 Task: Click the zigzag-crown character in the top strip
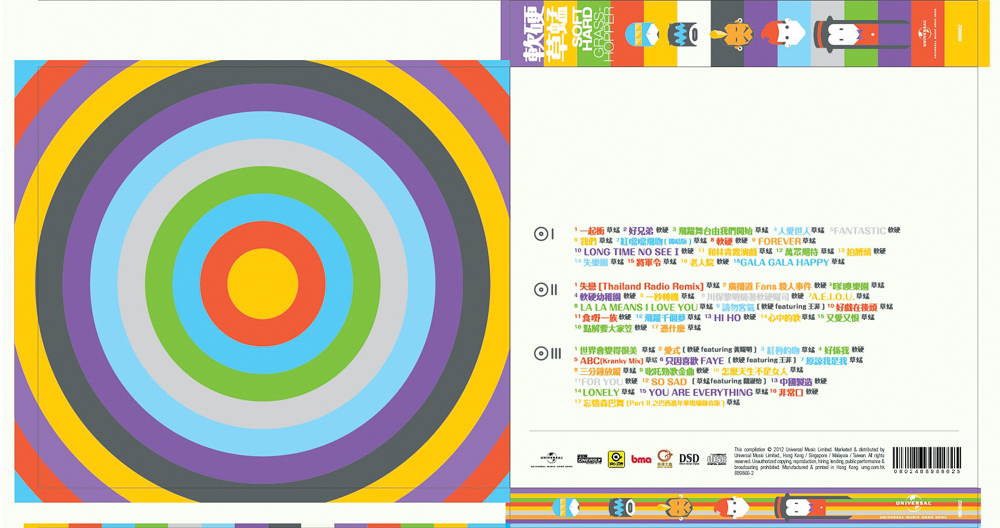(x=683, y=34)
